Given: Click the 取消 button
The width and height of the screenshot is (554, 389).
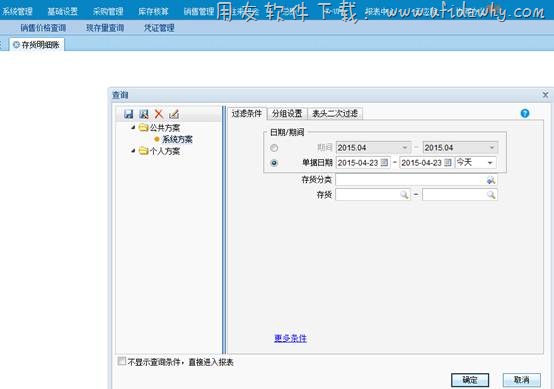Looking at the screenshot, I should [x=521, y=380].
